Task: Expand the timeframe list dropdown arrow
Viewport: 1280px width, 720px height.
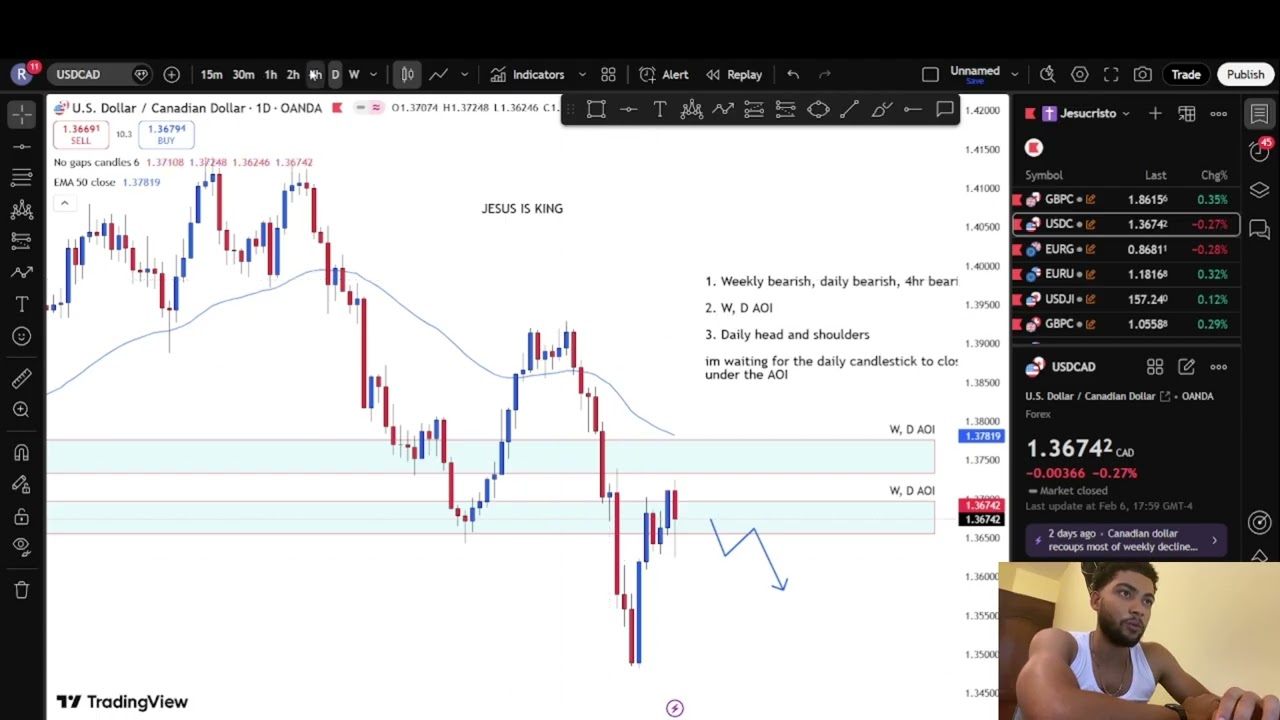Action: pyautogui.click(x=373, y=74)
